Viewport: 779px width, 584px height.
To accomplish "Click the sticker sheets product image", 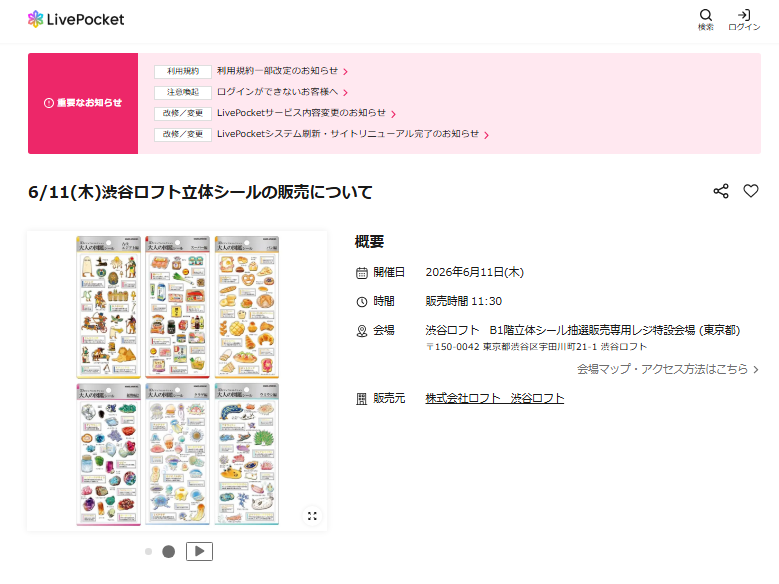I will tap(177, 381).
